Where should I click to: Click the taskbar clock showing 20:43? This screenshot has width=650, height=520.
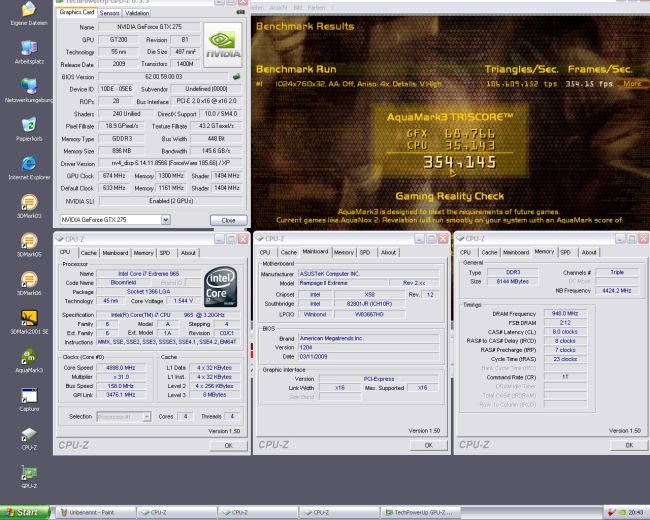coord(636,513)
